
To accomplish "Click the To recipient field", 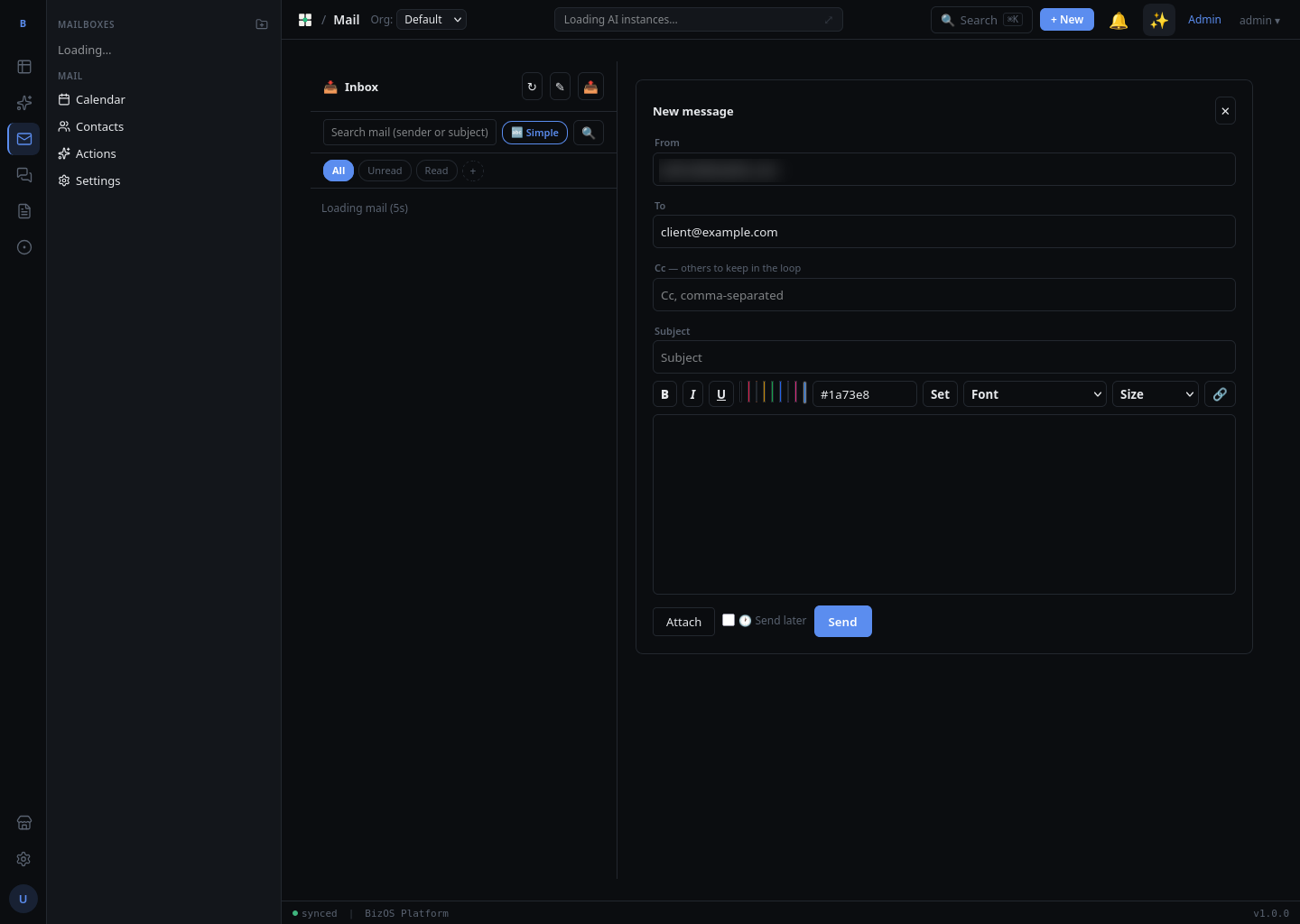I will coord(944,232).
